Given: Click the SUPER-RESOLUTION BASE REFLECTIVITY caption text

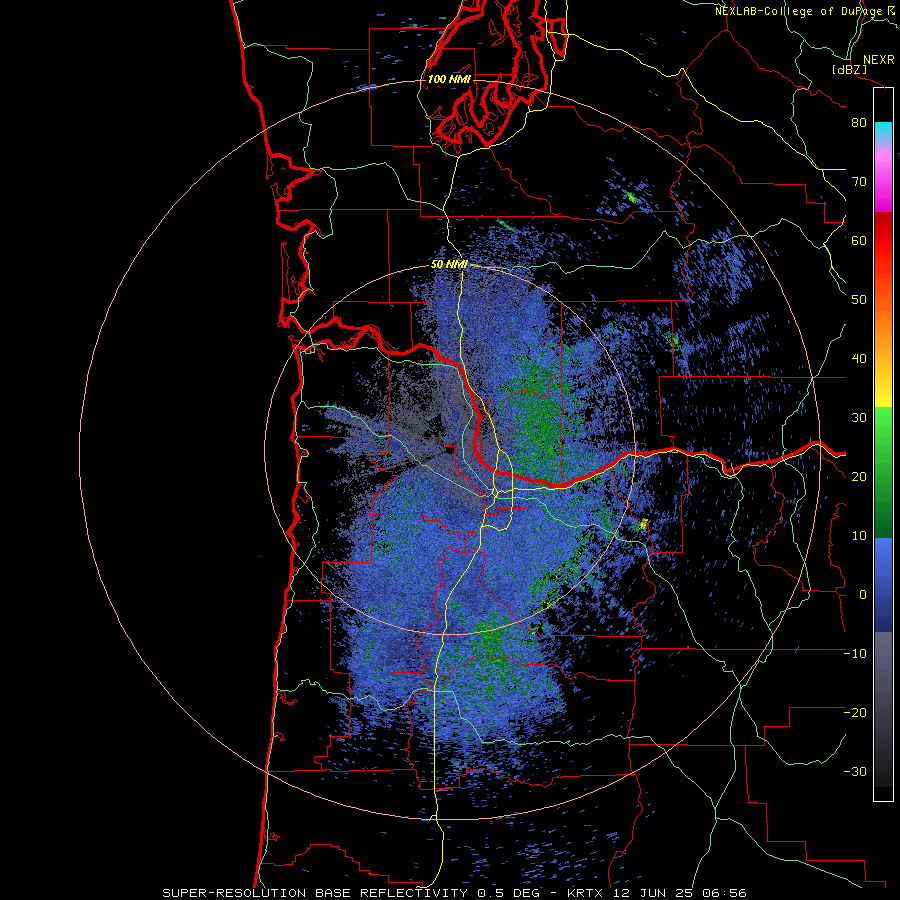Looking at the screenshot, I should coord(316,893).
